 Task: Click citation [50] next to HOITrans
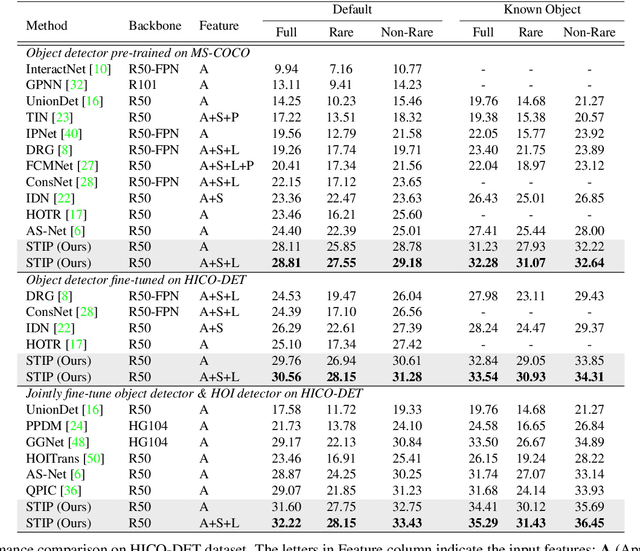[x=95, y=458]
